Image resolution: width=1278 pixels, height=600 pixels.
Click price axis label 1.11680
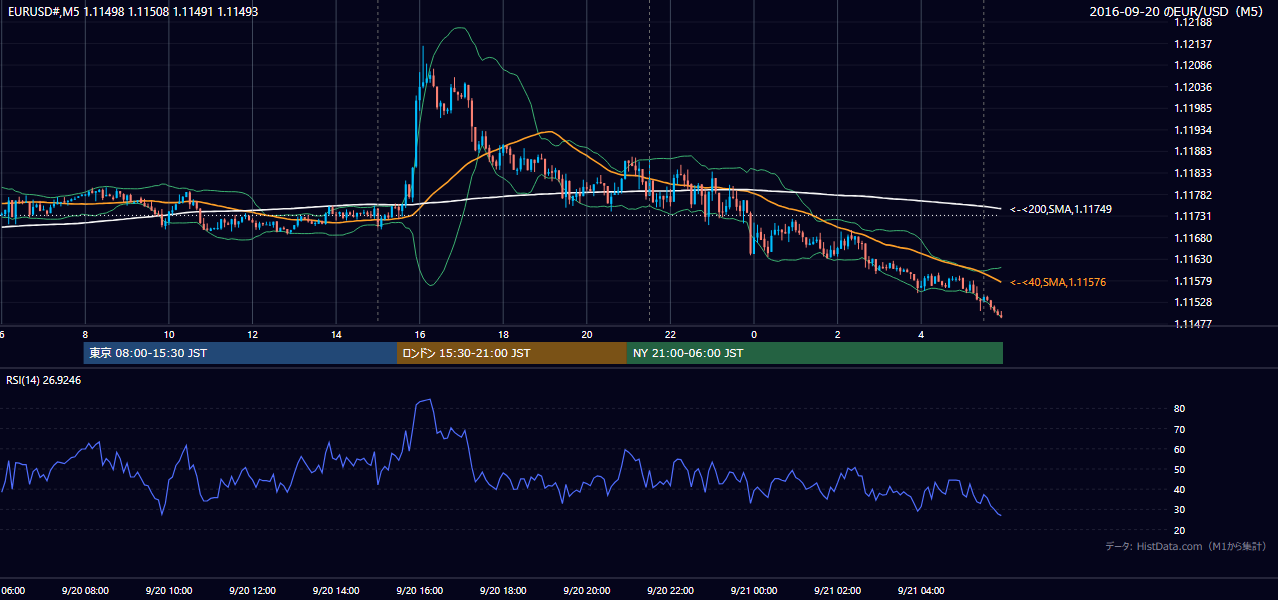[1195, 238]
